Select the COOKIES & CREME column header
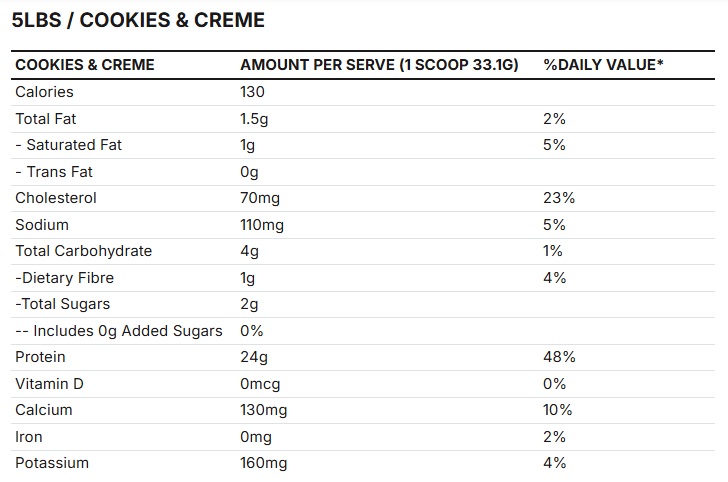The image size is (728, 482). coord(84,65)
